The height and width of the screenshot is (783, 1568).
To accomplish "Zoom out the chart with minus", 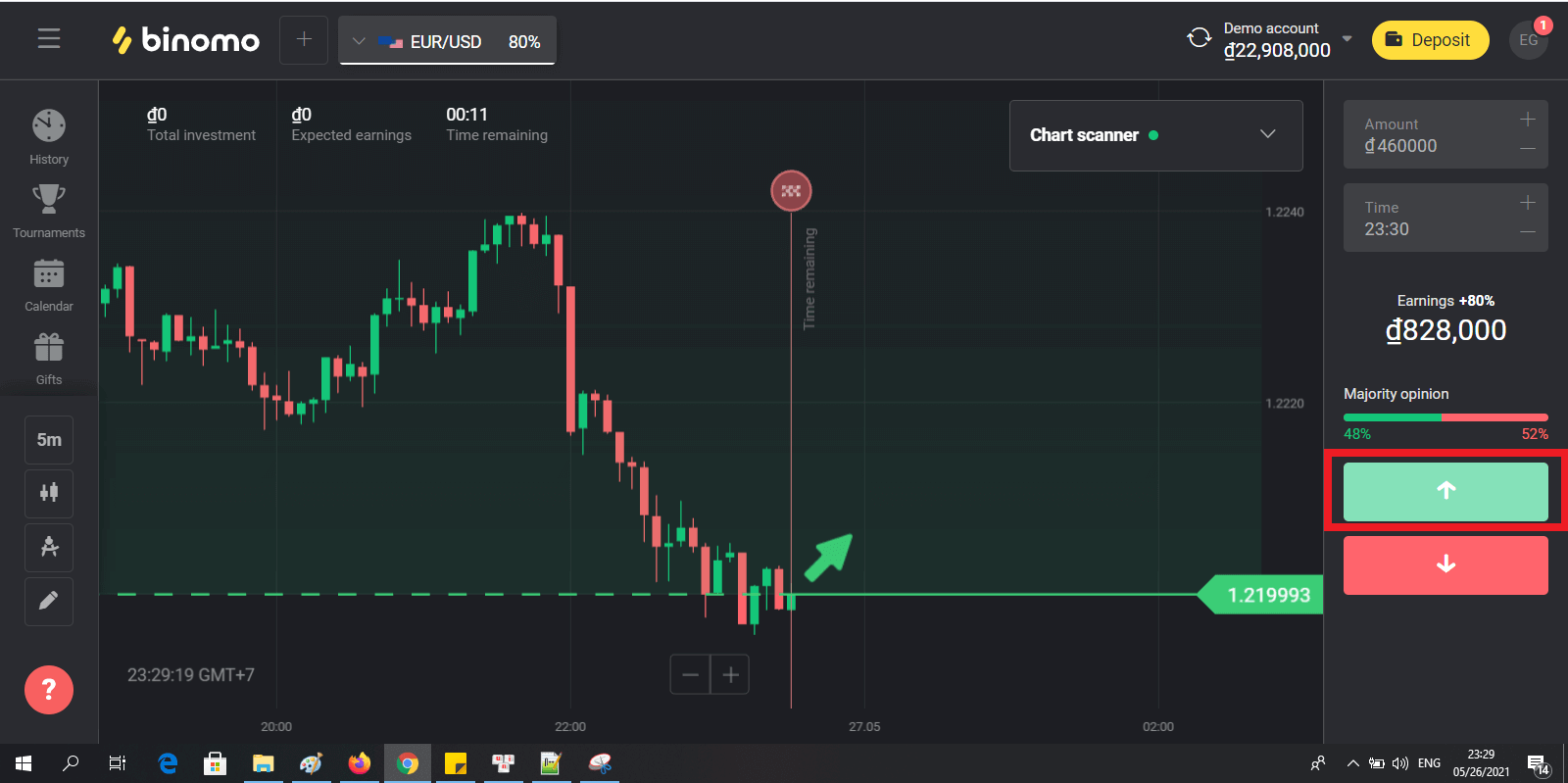I will pyautogui.click(x=690, y=674).
